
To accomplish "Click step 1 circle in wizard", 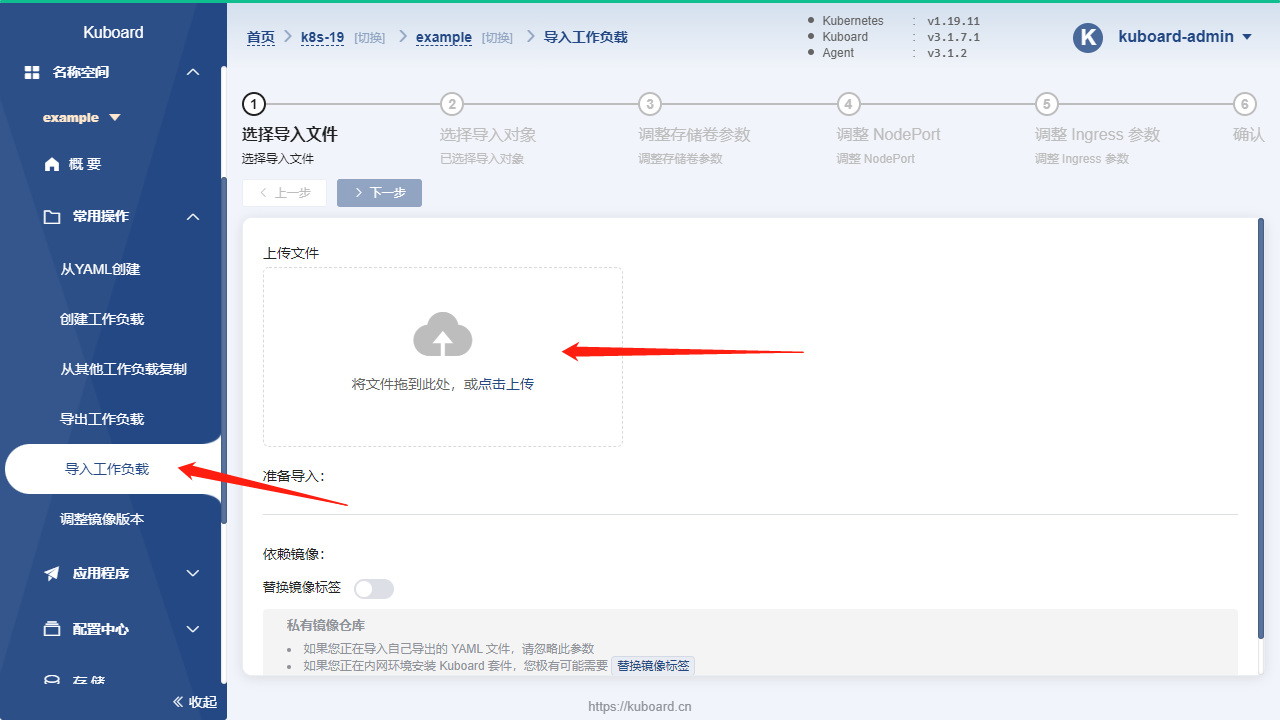I will tap(253, 104).
